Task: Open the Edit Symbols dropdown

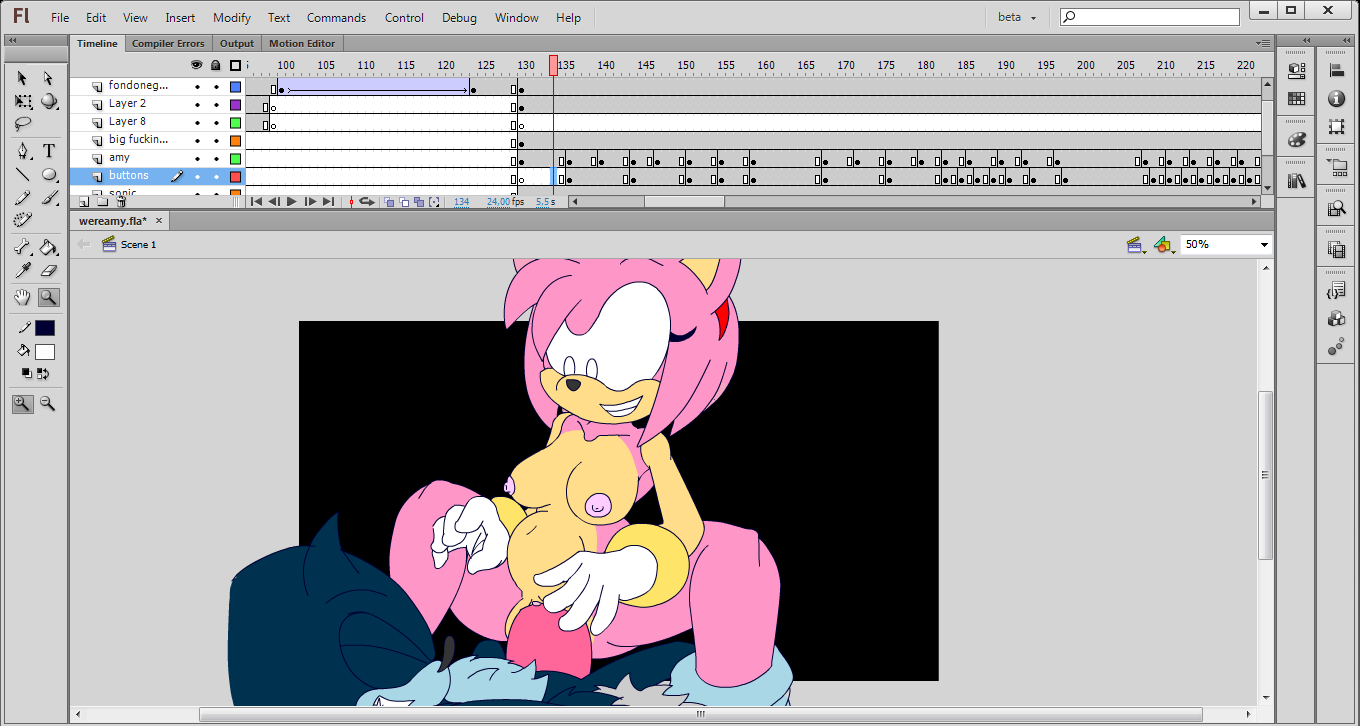Action: (x=1163, y=244)
